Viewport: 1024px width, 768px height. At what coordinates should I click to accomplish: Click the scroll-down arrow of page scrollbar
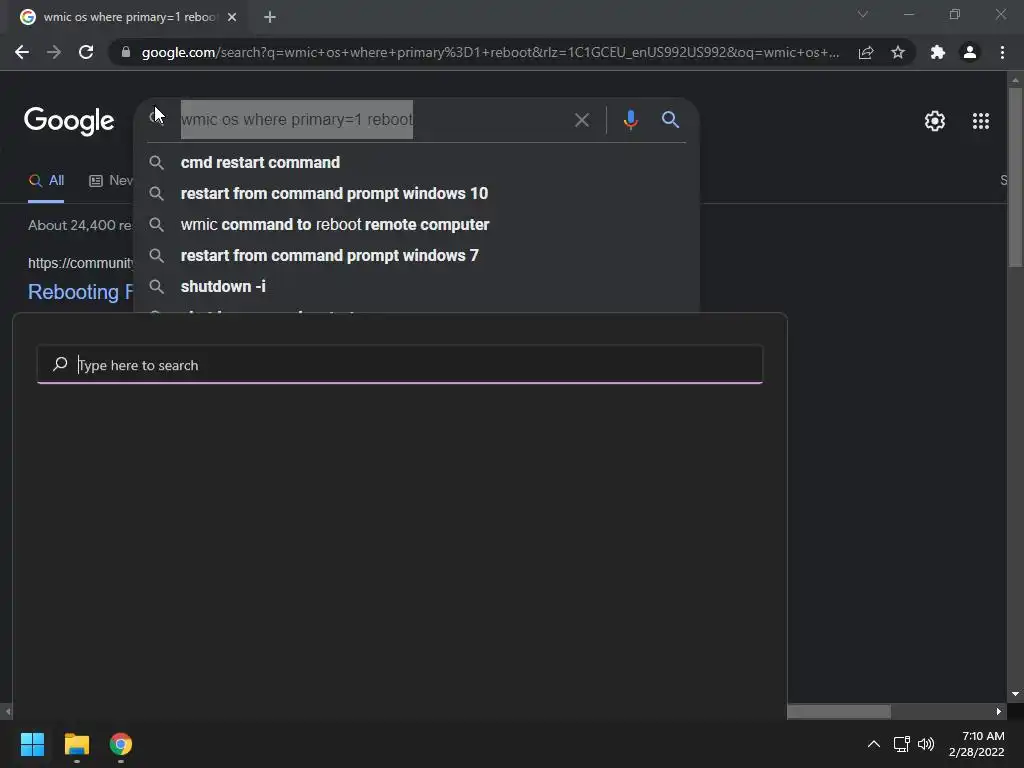pyautogui.click(x=1015, y=694)
